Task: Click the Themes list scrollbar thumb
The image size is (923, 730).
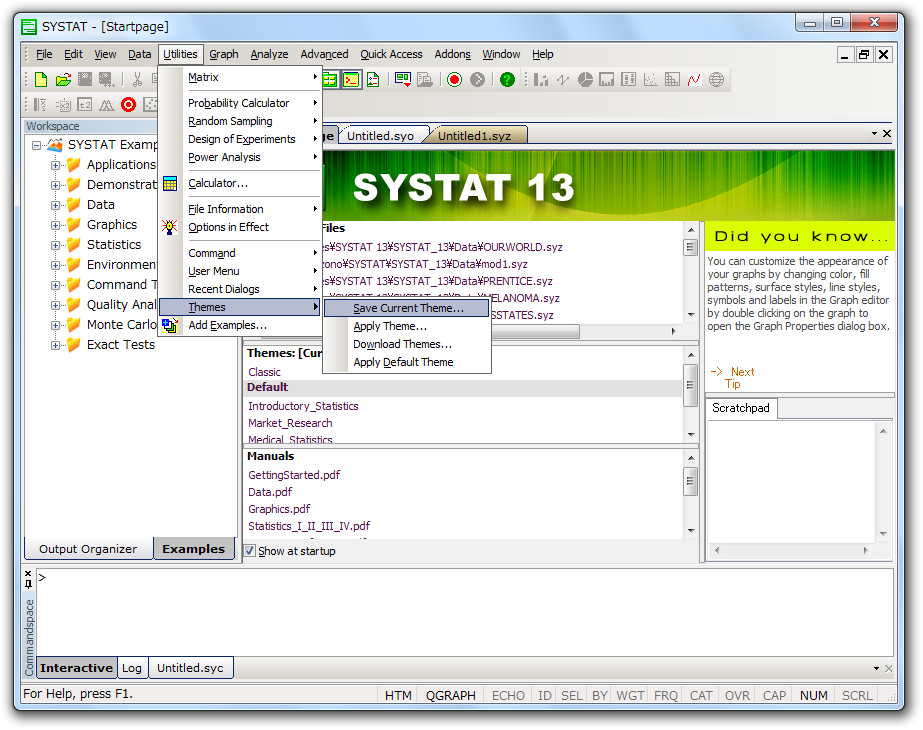Action: (x=690, y=386)
